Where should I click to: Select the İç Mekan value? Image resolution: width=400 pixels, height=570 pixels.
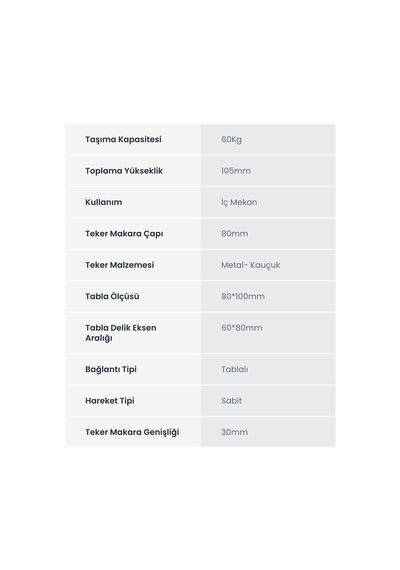(239, 202)
